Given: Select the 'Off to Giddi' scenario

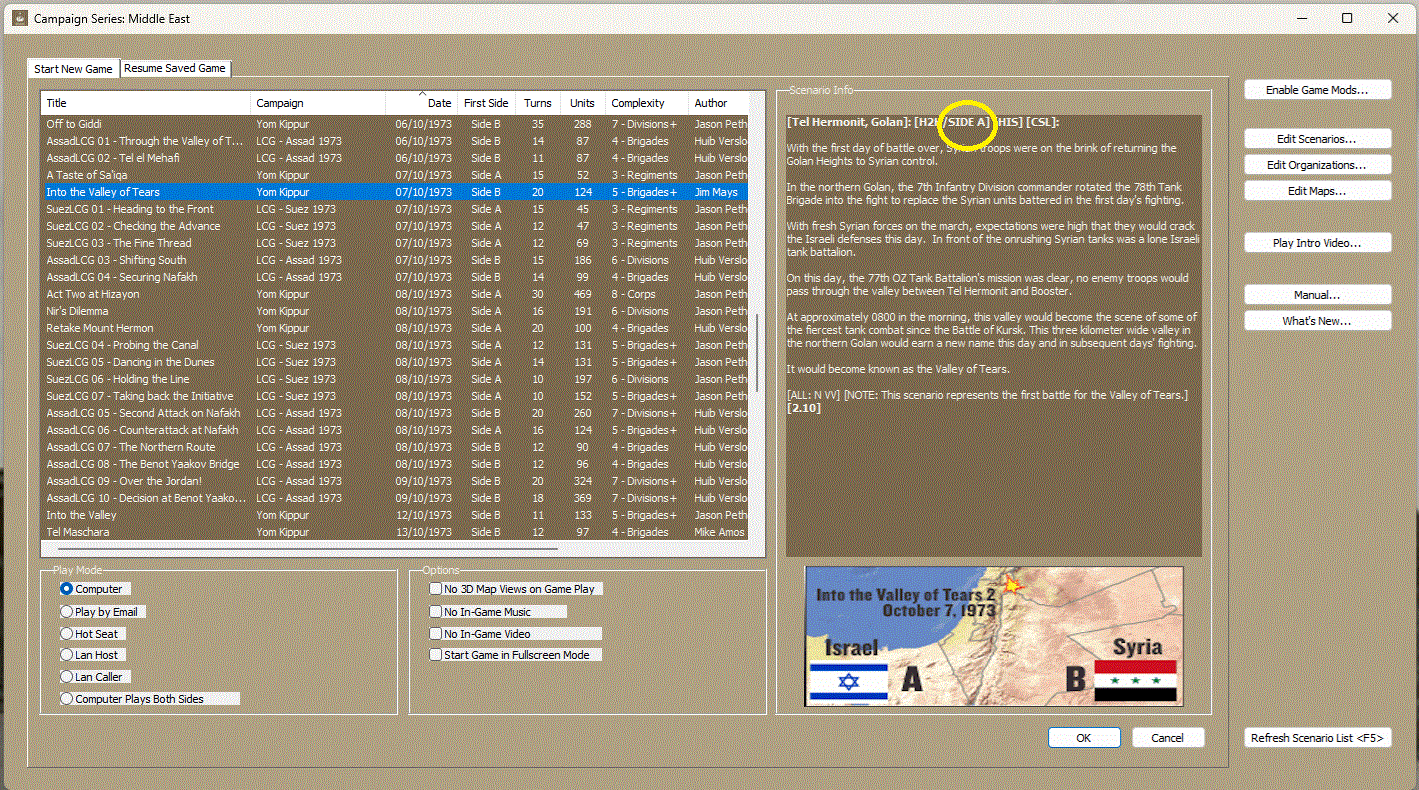Looking at the screenshot, I should point(395,124).
